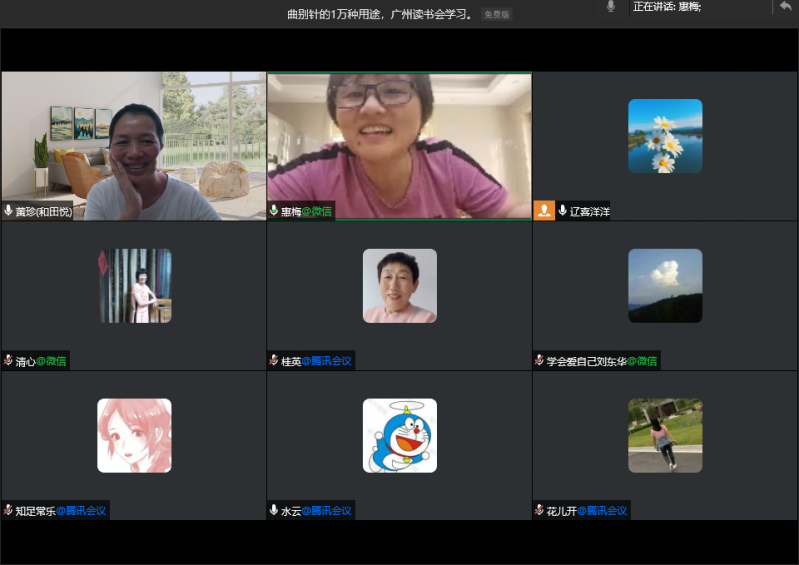Click the muted mic icon beside 学会爱自己刘东华
The image size is (799, 565).
tap(540, 360)
